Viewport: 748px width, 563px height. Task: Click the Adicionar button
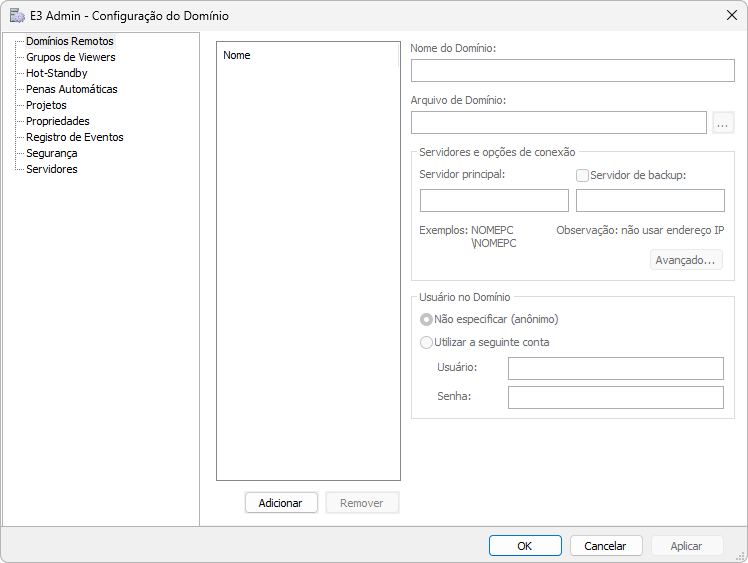pyautogui.click(x=280, y=503)
